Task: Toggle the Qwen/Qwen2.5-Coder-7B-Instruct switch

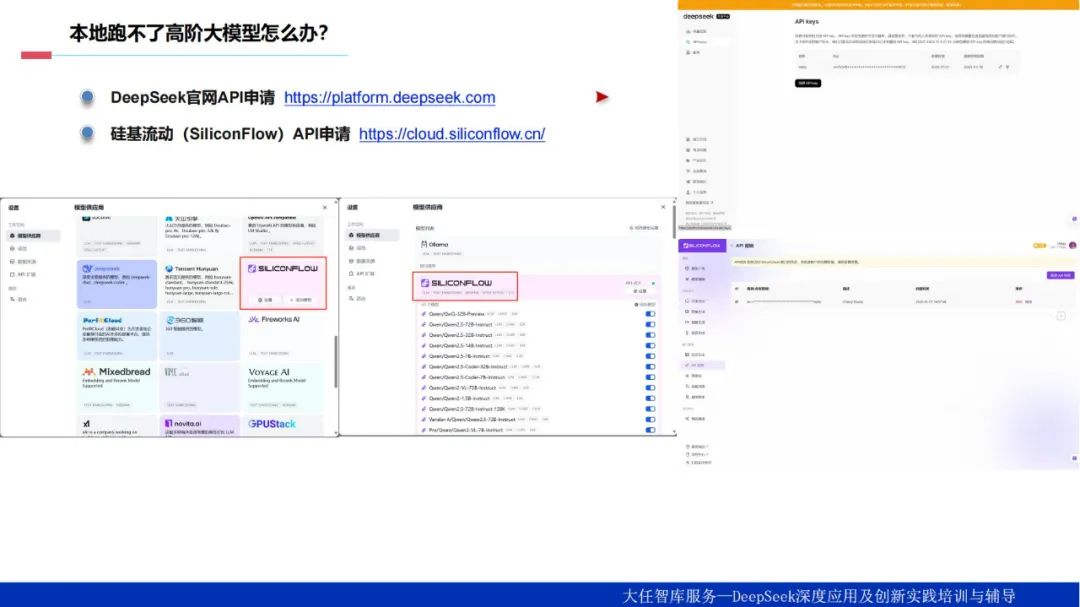Action: (x=650, y=378)
